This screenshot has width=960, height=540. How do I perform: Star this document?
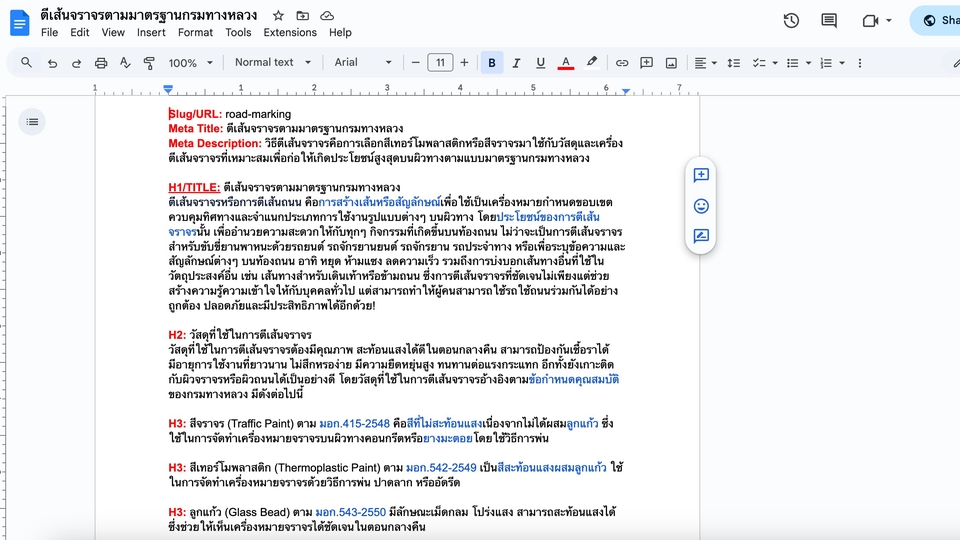point(278,15)
